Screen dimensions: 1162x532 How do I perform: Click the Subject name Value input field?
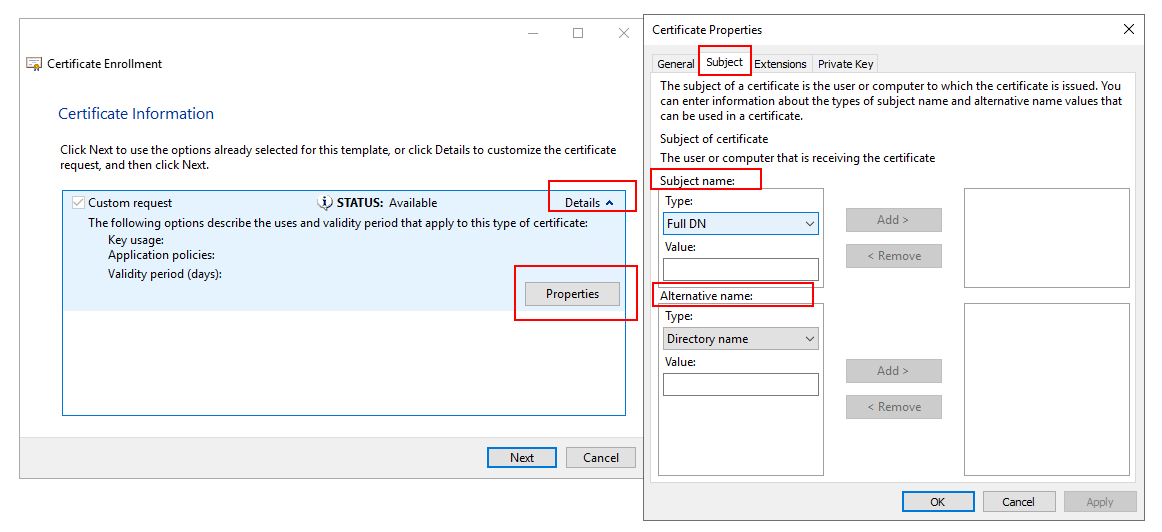[740, 269]
